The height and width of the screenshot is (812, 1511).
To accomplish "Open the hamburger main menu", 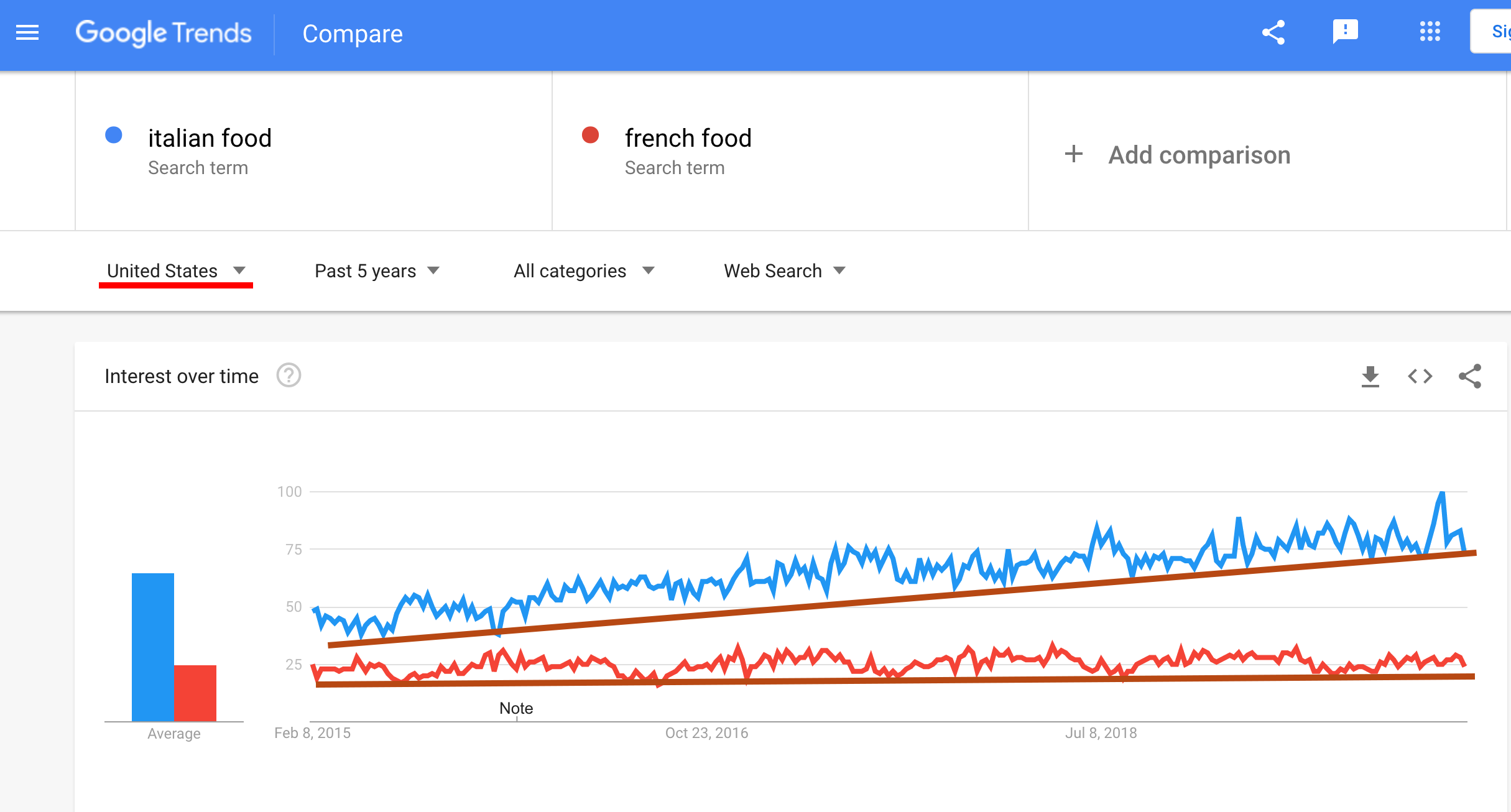I will [27, 32].
